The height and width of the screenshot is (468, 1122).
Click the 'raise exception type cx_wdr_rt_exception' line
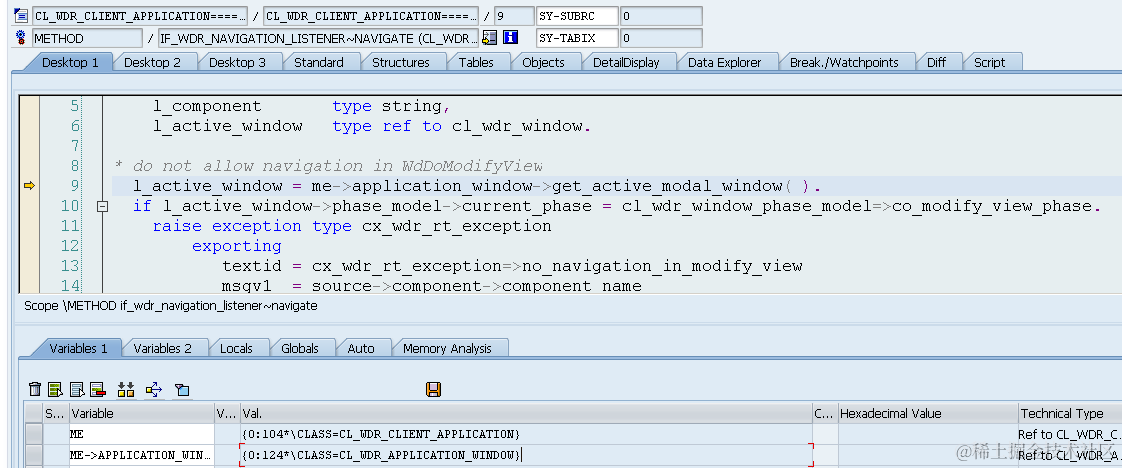click(352, 226)
